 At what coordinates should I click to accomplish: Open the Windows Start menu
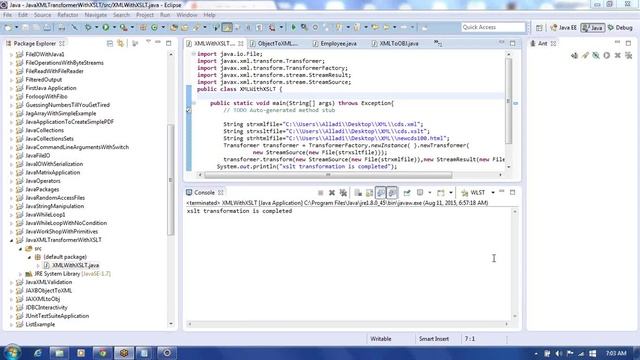11,352
